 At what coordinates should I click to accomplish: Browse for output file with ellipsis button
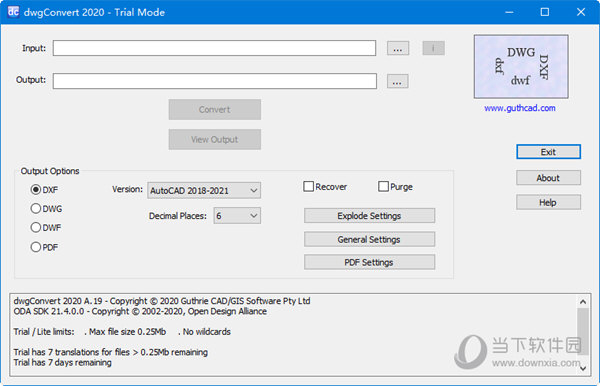[x=397, y=81]
